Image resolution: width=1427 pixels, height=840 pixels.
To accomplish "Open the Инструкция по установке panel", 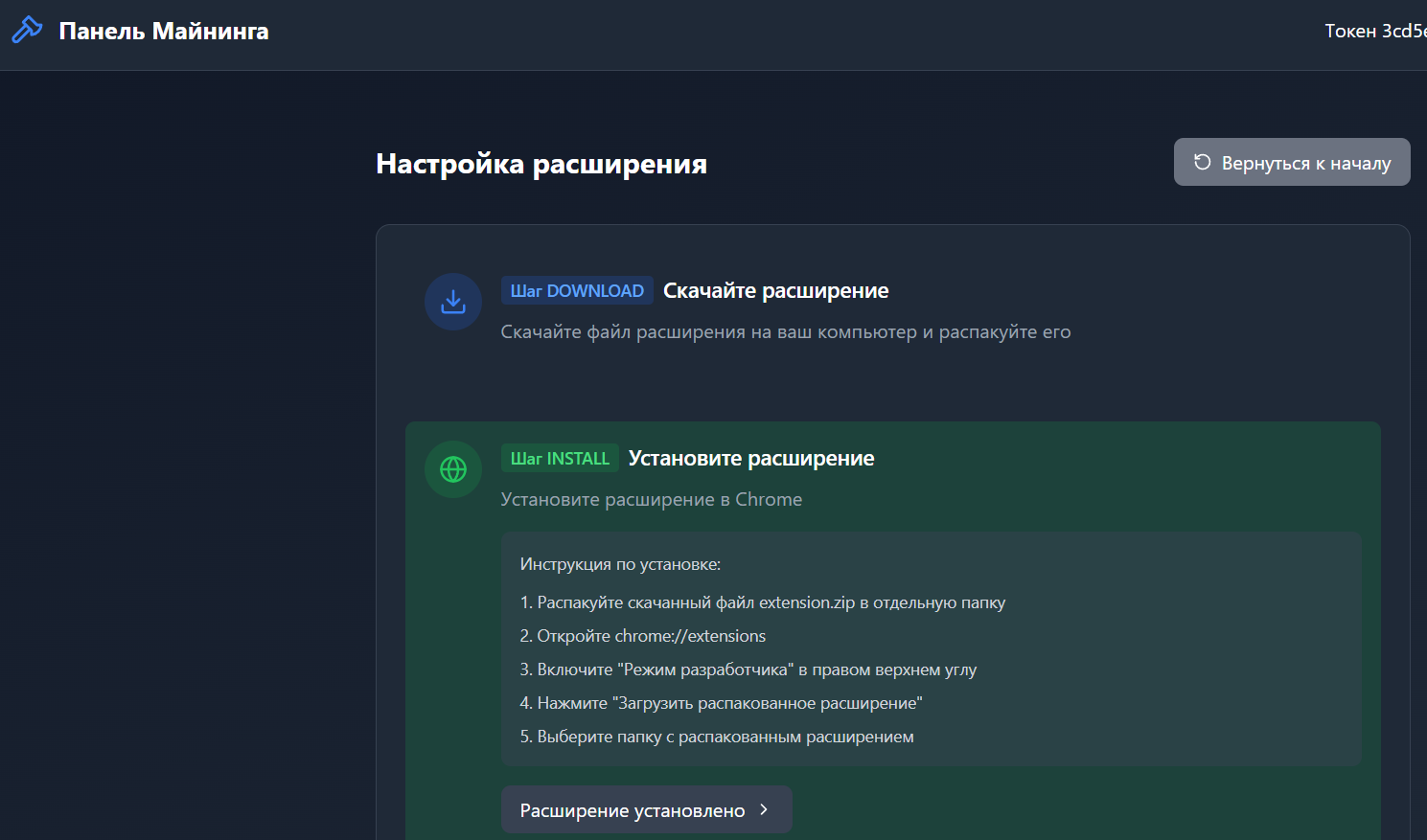I will tap(931, 648).
